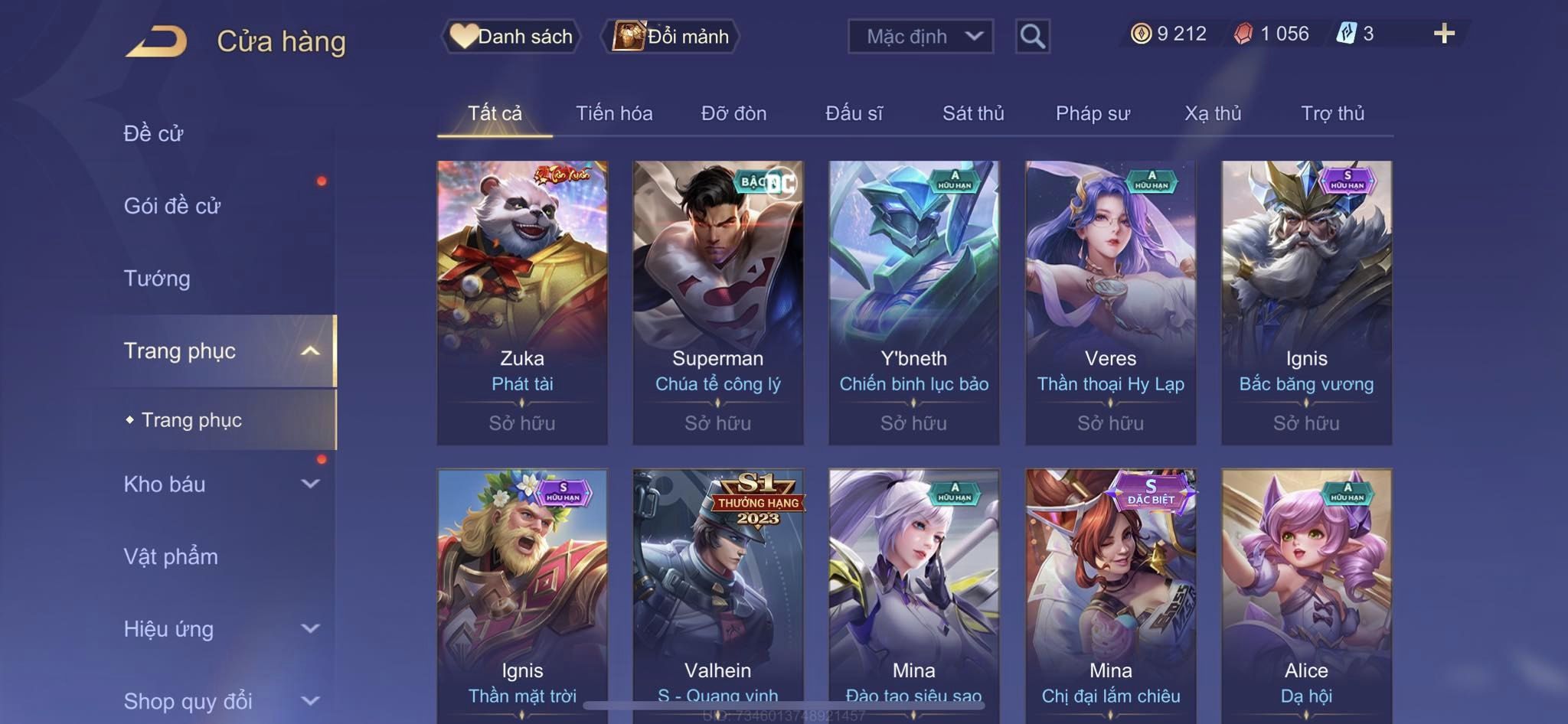Open Tướng in the sidebar
This screenshot has width=1568, height=724.
[x=157, y=279]
